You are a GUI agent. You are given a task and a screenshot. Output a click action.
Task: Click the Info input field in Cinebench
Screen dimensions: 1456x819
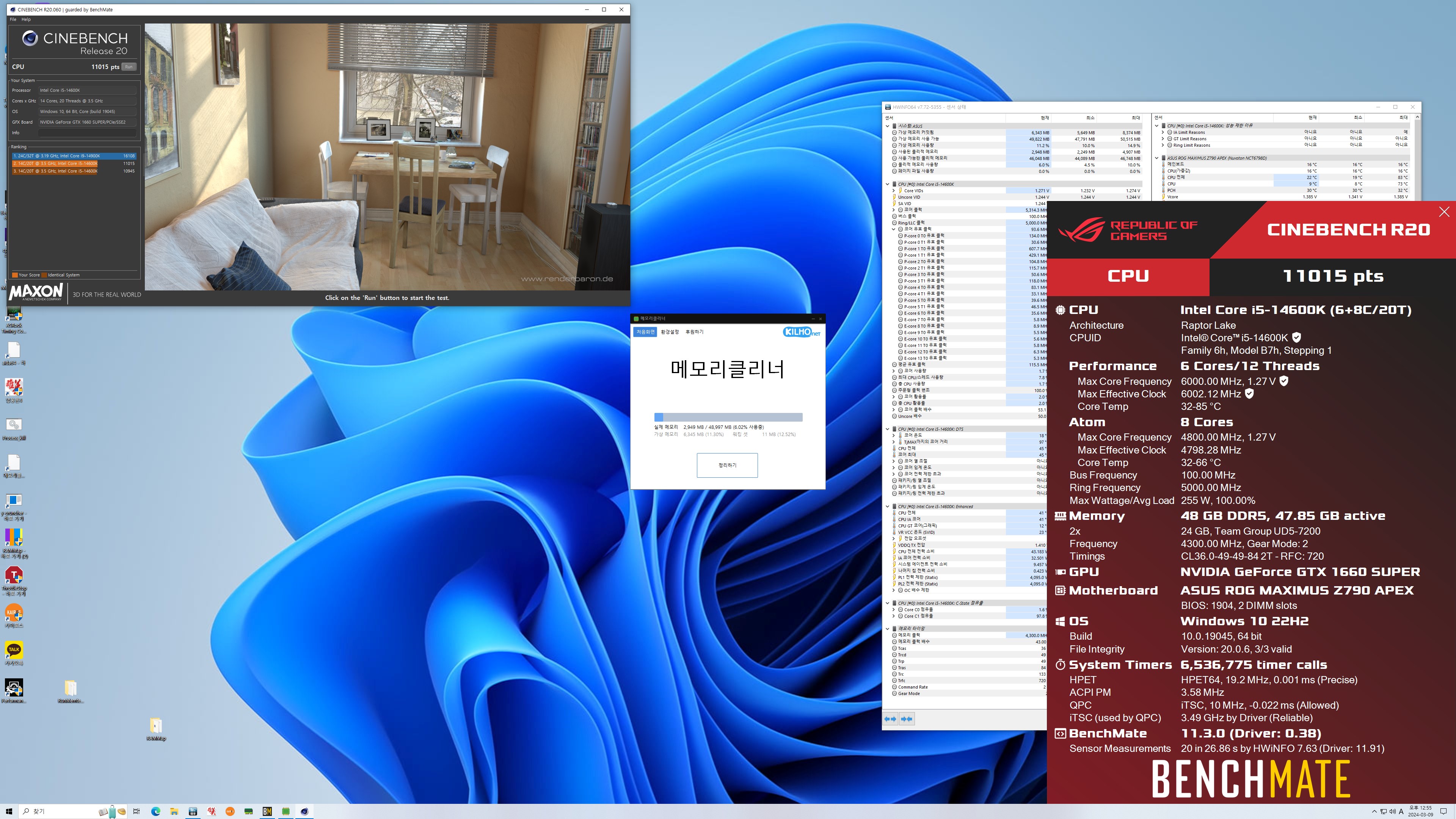(x=87, y=133)
